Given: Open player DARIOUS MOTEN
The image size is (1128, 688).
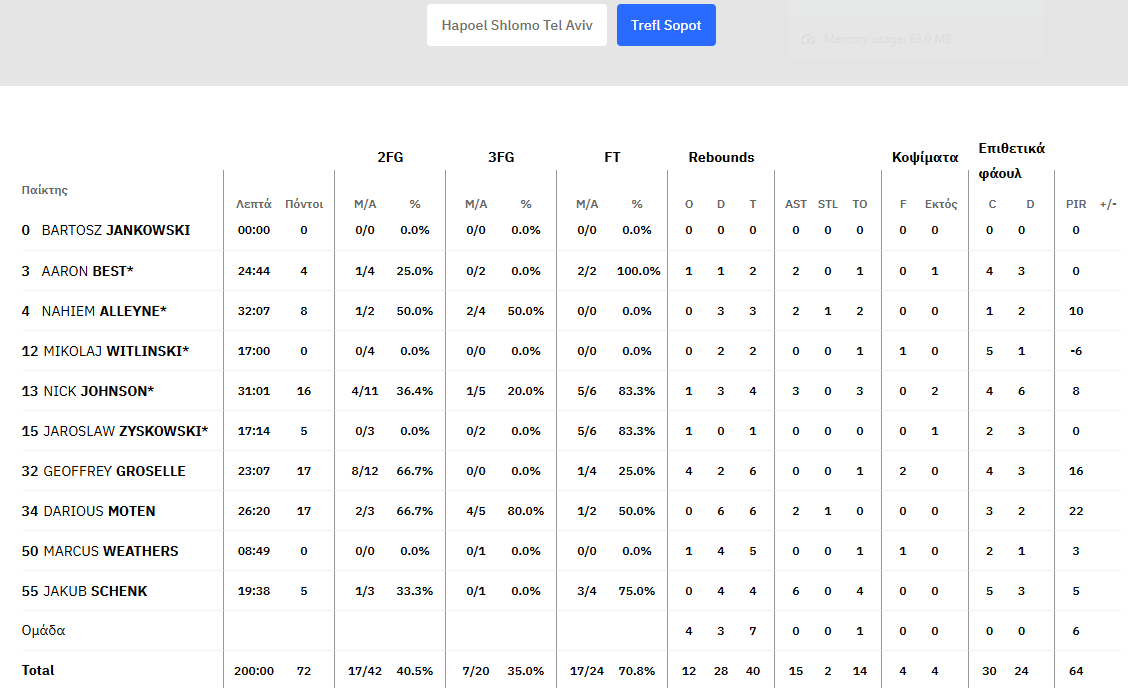Looking at the screenshot, I should pos(99,511).
